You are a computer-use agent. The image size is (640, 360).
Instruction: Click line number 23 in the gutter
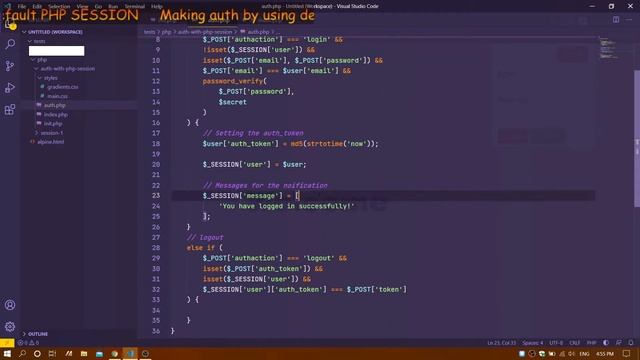tap(156, 196)
